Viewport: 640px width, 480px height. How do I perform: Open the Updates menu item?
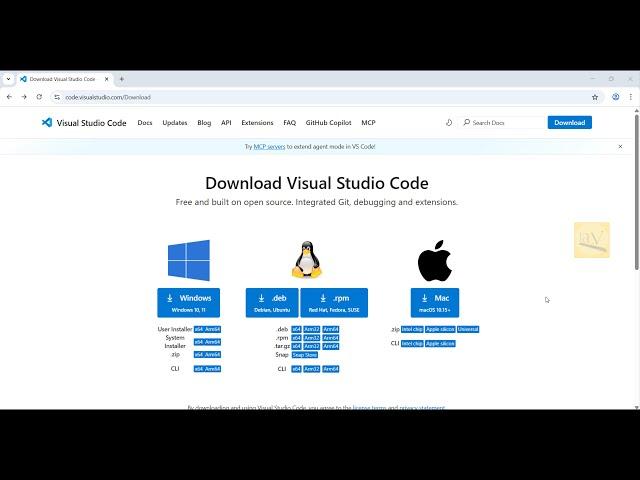pos(175,122)
